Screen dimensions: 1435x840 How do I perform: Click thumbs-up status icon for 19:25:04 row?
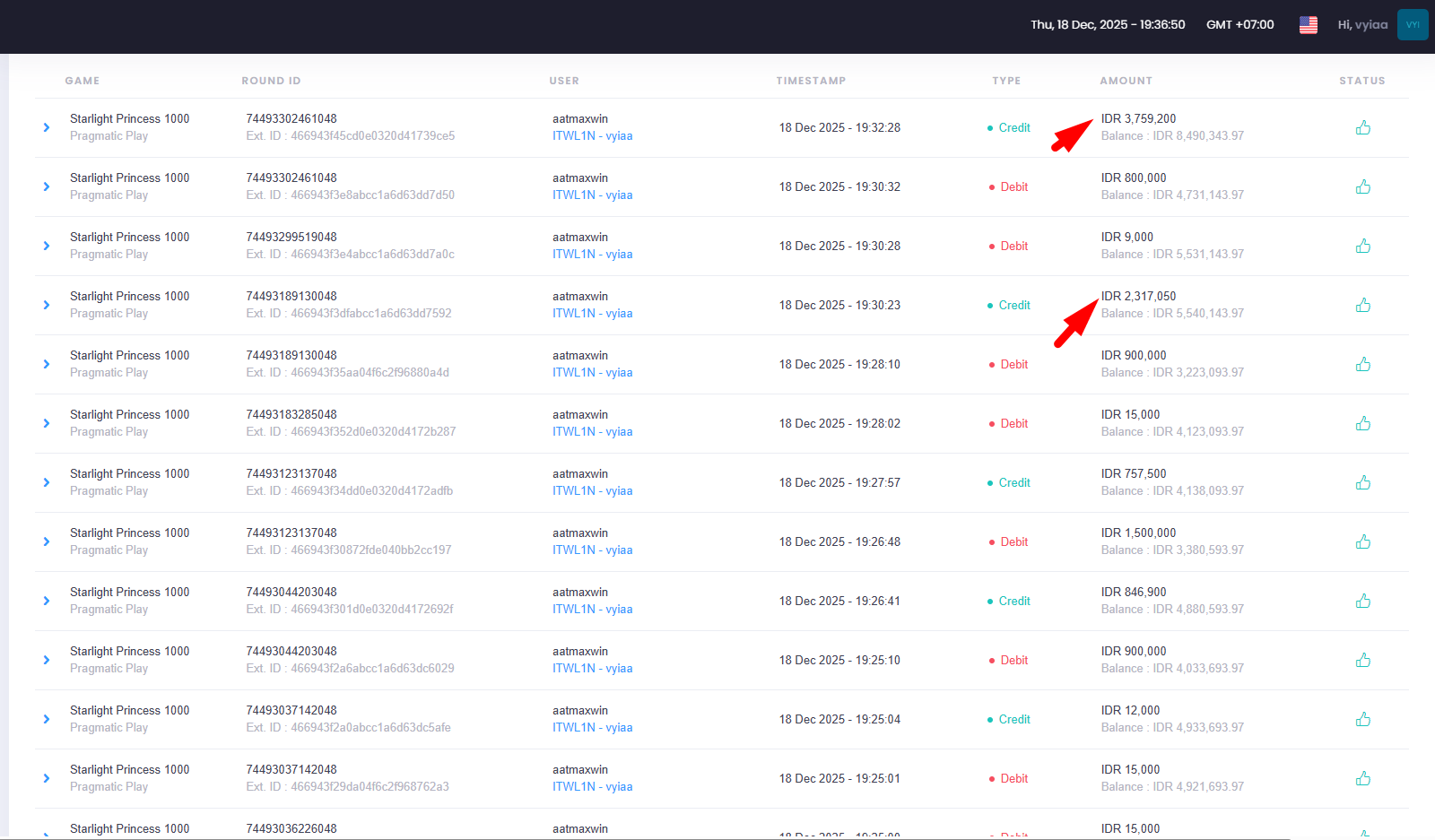point(1363,719)
